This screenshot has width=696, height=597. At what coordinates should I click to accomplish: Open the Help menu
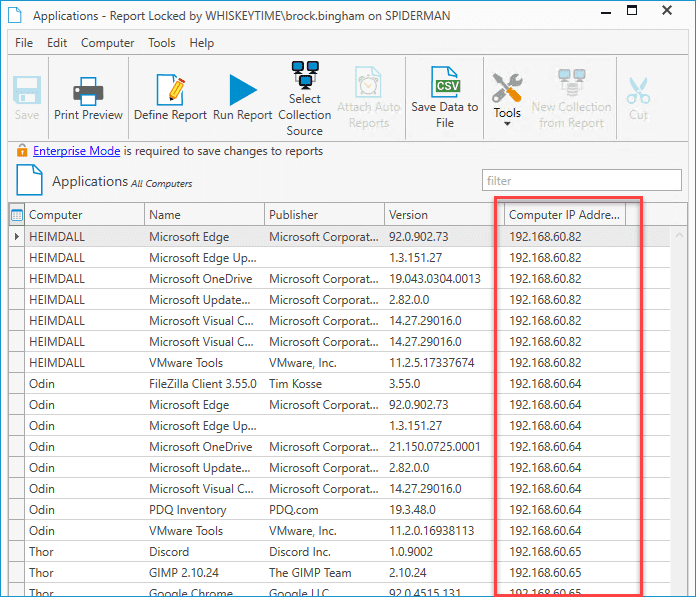(202, 43)
